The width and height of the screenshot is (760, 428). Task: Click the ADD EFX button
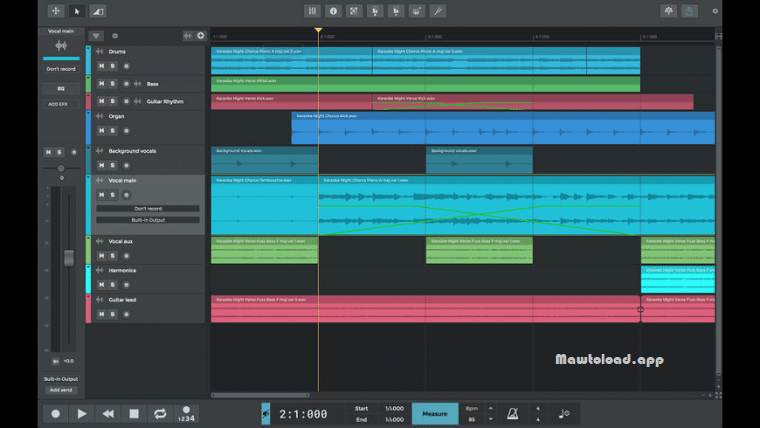tap(58, 104)
